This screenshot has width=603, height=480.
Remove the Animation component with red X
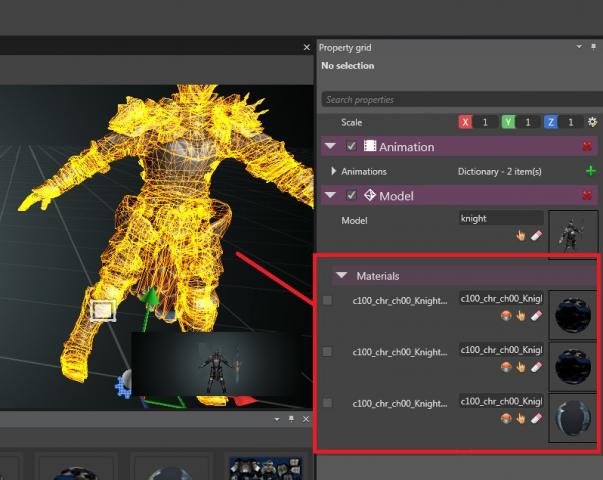point(588,146)
